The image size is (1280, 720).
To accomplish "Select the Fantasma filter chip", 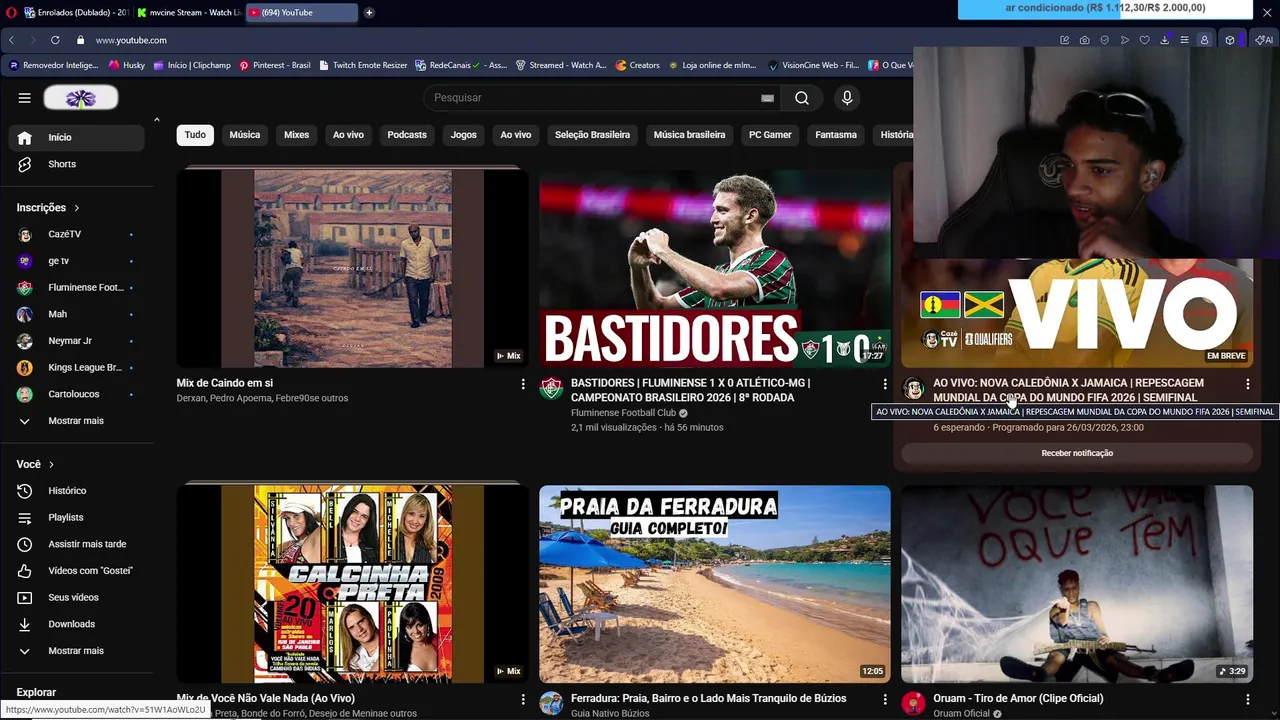I will point(836,135).
